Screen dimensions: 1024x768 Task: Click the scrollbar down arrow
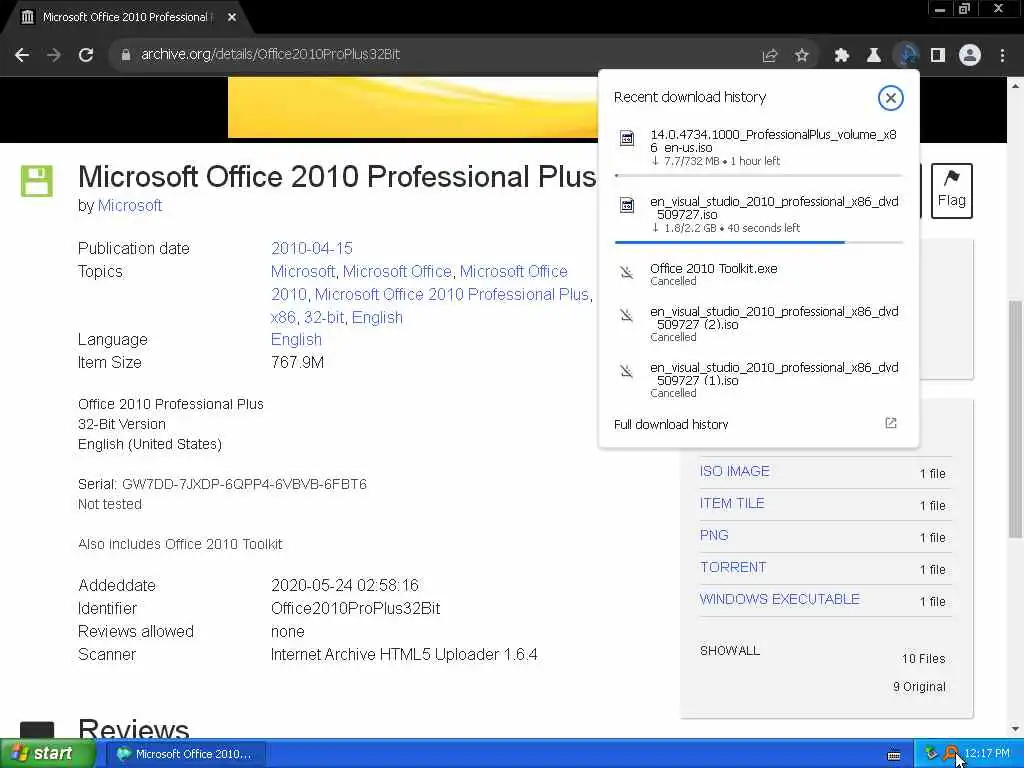click(x=1016, y=729)
